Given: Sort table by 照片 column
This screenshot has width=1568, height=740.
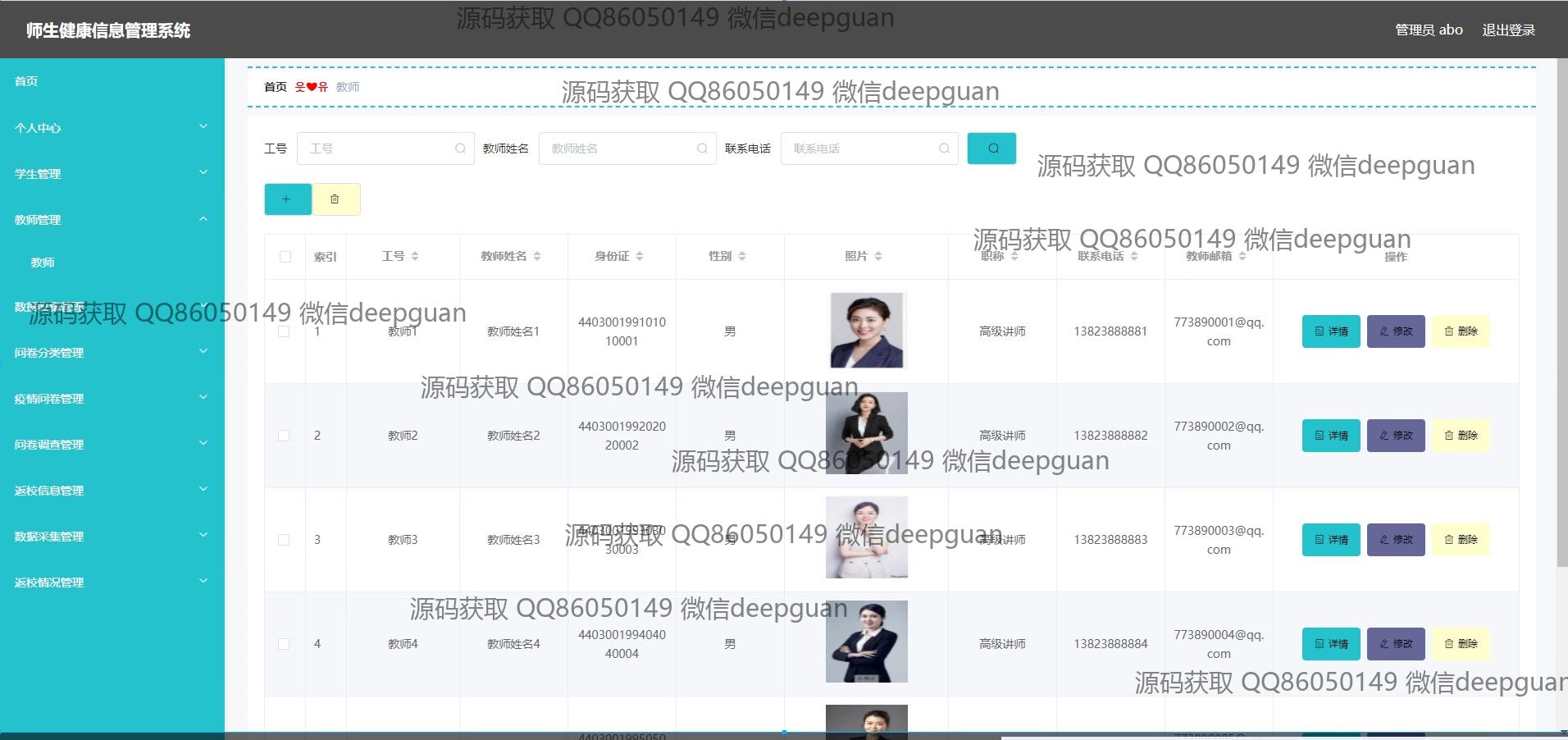Looking at the screenshot, I should (x=878, y=256).
